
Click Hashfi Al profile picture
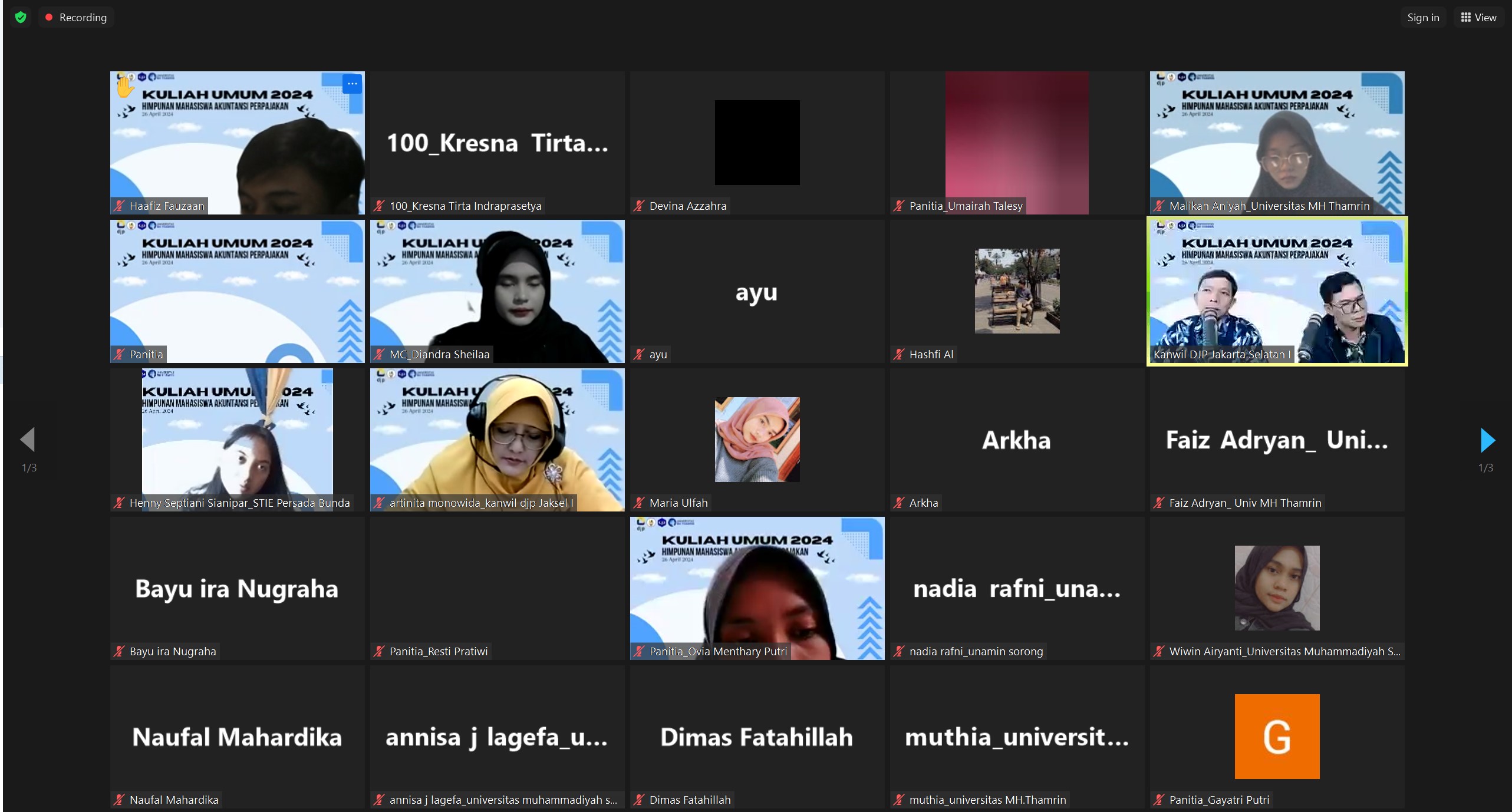click(1017, 291)
